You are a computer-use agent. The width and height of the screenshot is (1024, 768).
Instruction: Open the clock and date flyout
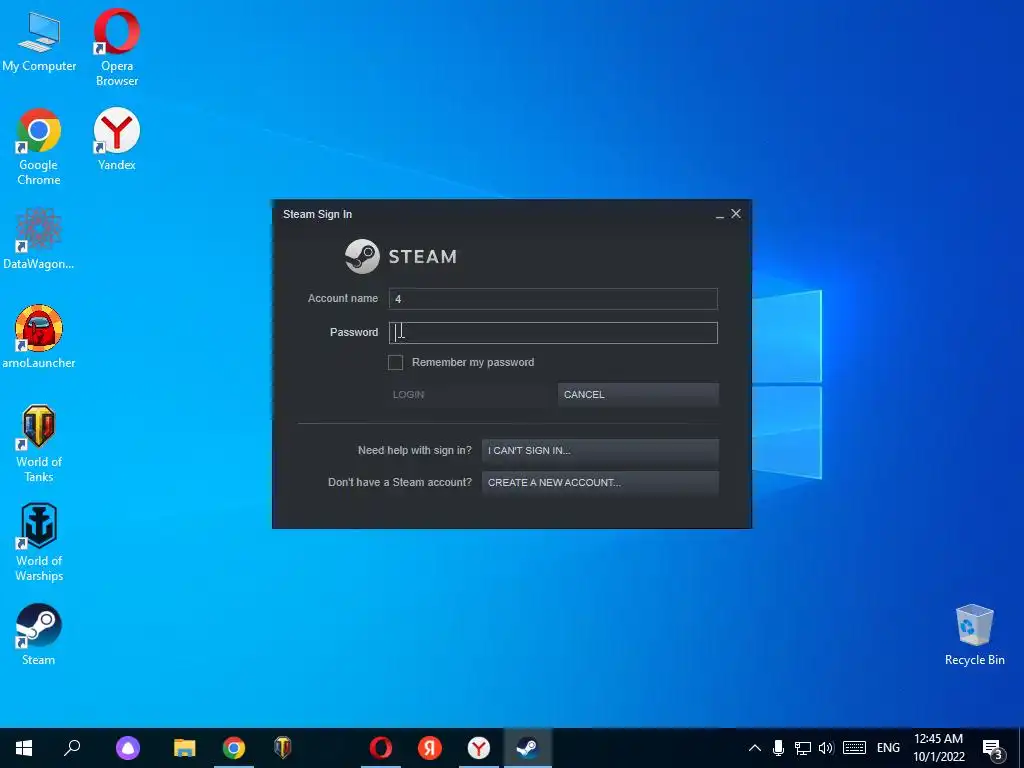coord(938,748)
